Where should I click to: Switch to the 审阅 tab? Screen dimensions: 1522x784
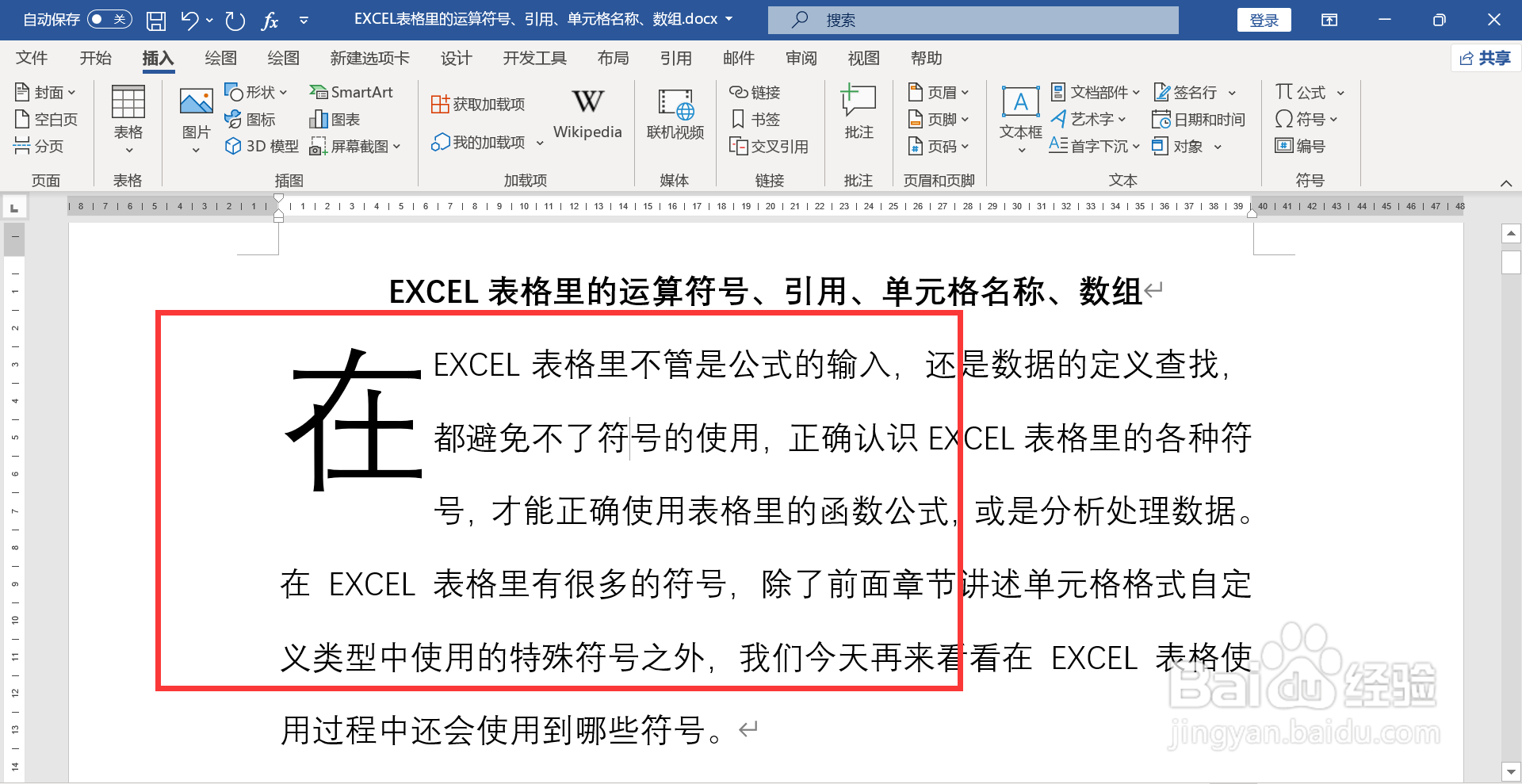pyautogui.click(x=801, y=58)
